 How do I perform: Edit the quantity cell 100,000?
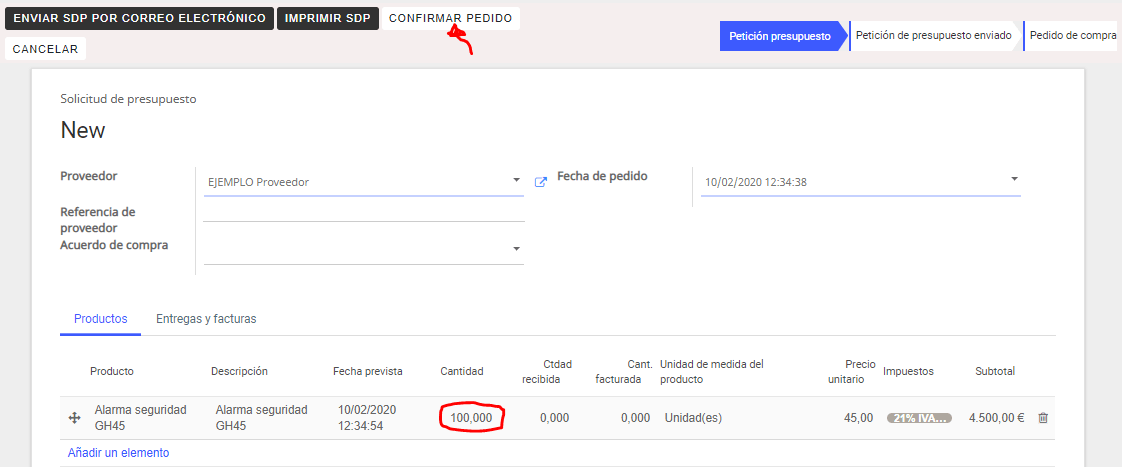[x=472, y=418]
